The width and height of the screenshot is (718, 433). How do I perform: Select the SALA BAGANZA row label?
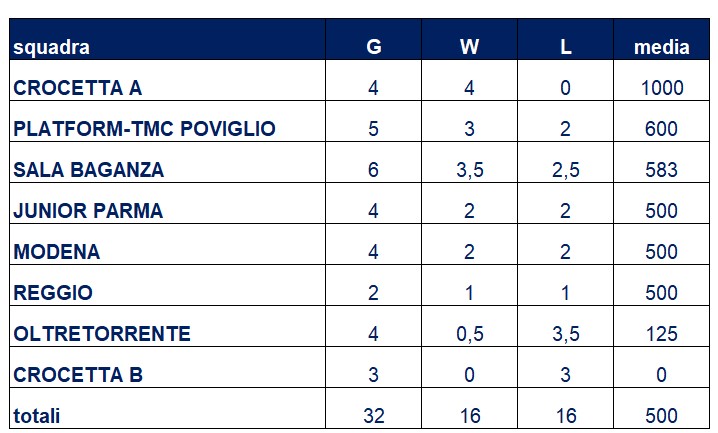pyautogui.click(x=88, y=170)
